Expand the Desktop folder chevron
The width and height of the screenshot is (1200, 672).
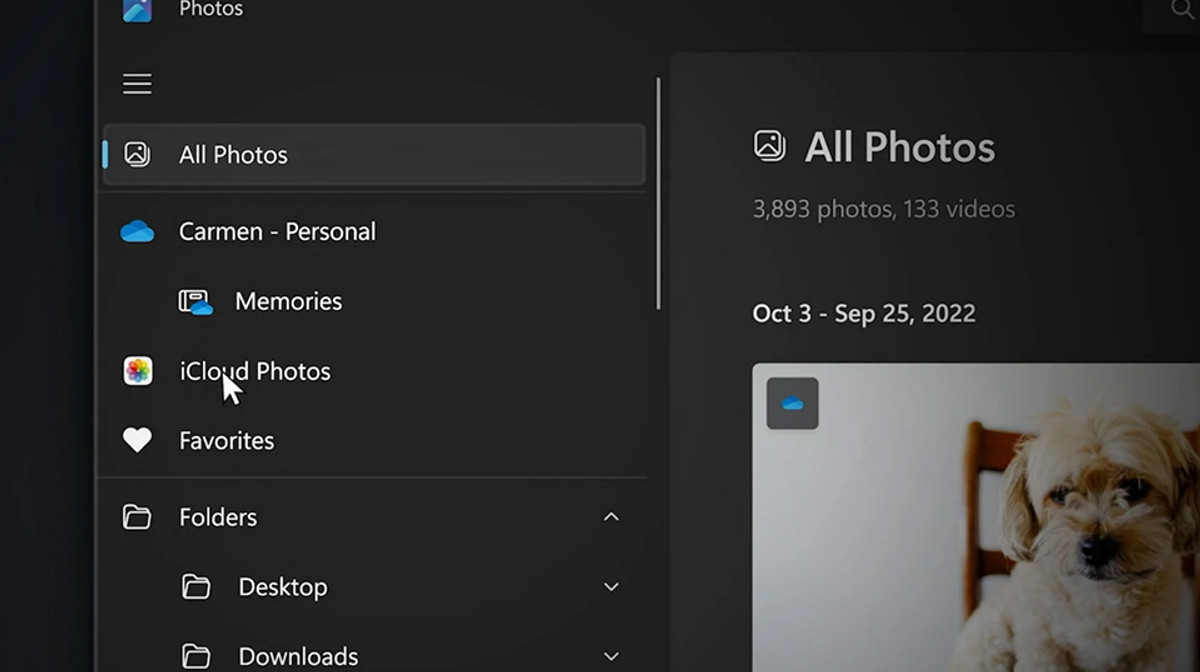(x=612, y=587)
